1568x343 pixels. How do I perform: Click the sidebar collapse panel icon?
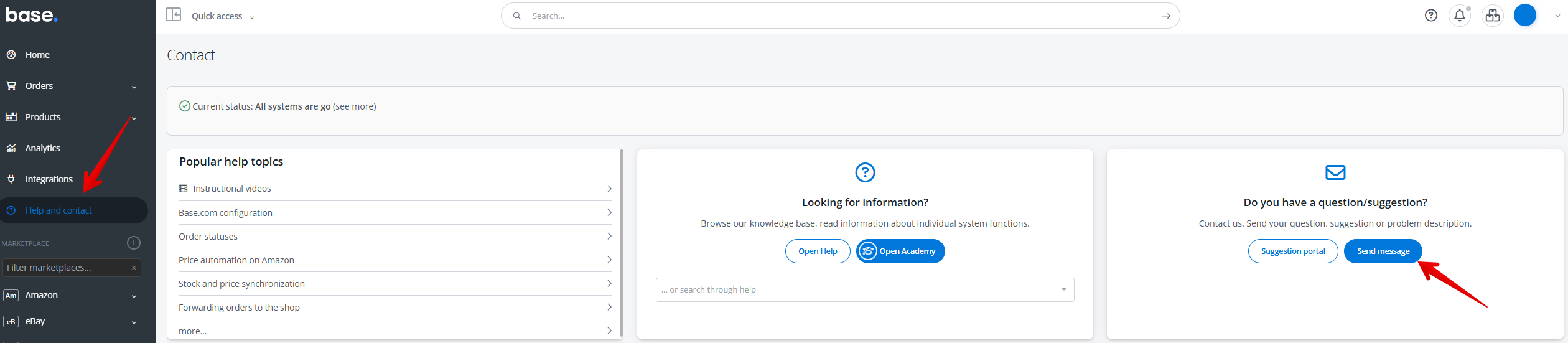(x=173, y=15)
